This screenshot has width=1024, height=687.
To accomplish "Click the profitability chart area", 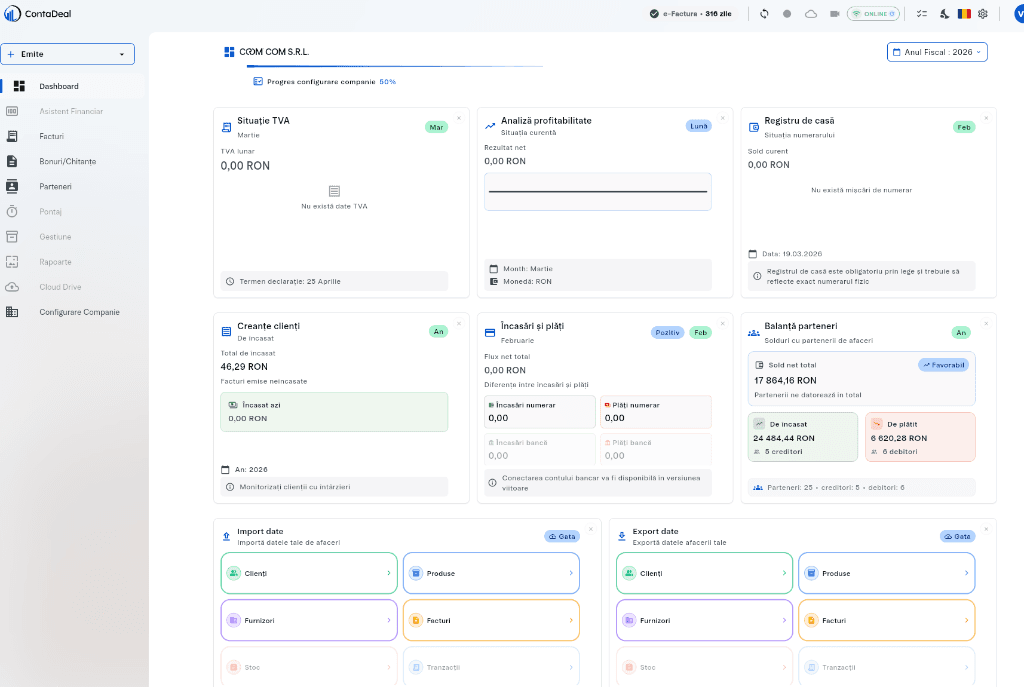I will pos(598,191).
